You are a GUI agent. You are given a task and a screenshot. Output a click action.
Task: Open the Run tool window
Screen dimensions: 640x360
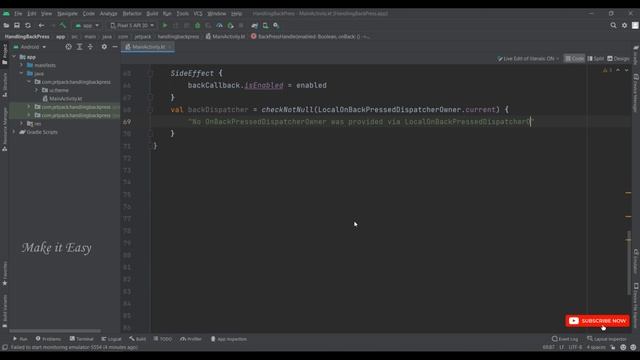(x=20, y=339)
